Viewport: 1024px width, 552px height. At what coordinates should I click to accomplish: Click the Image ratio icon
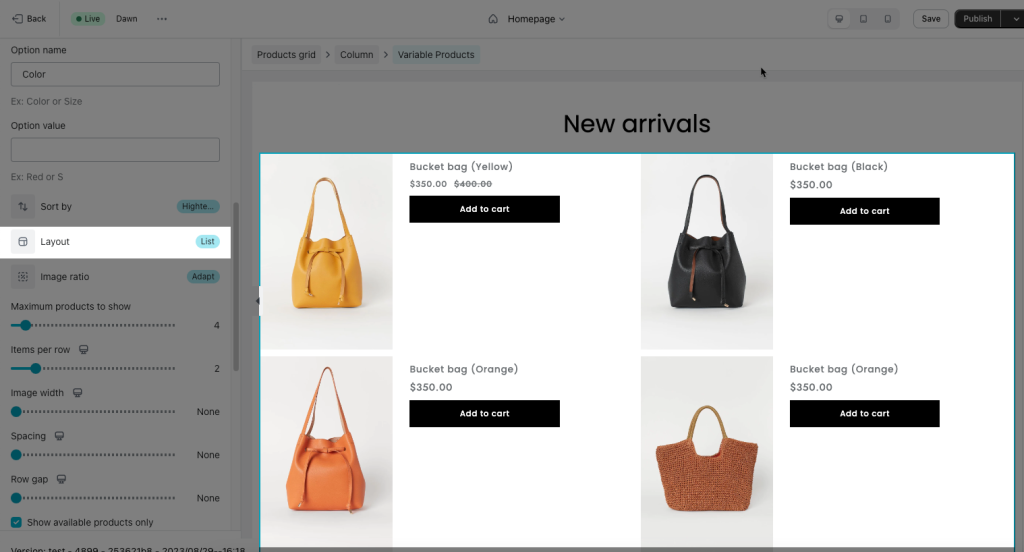point(23,277)
